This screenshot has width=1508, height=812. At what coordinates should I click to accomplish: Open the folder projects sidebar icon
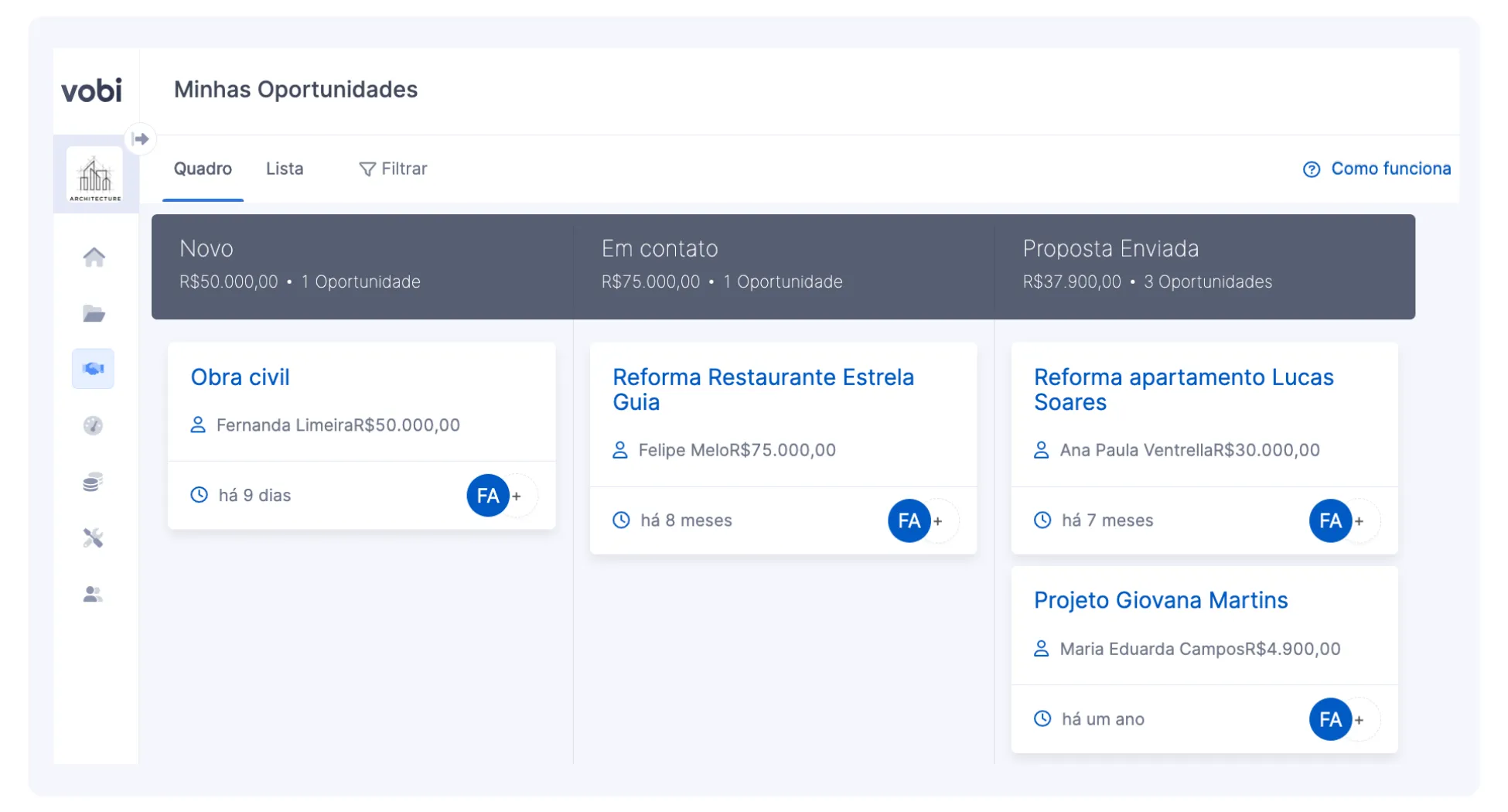[94, 313]
